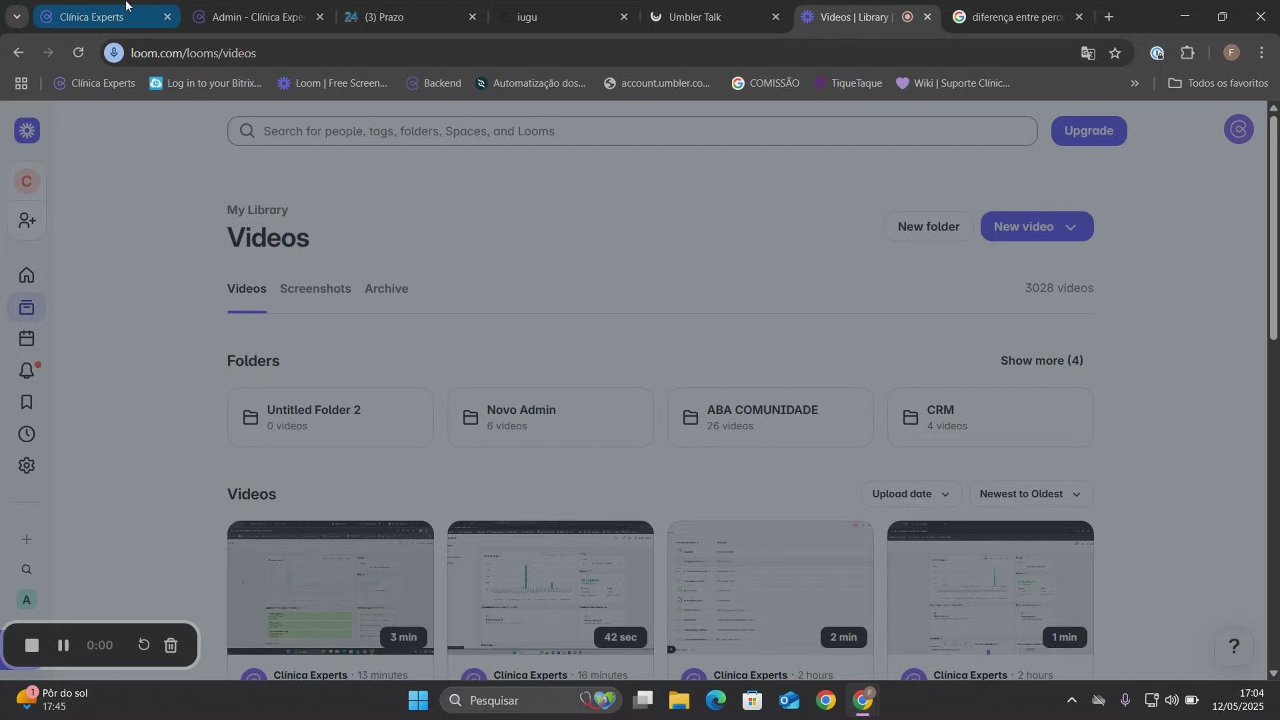Open the 42 sec video thumbnail

(x=550, y=588)
